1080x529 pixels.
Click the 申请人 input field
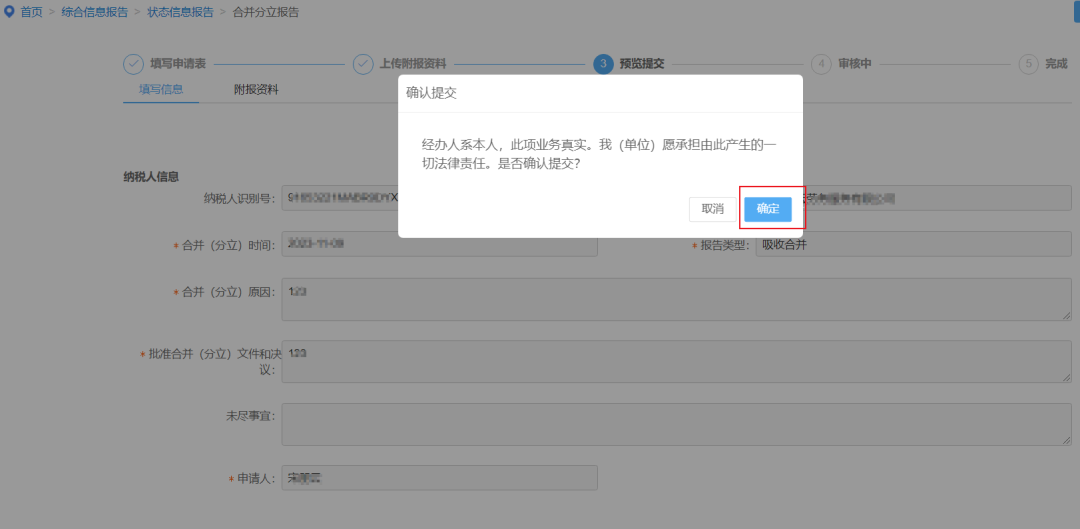coord(439,478)
